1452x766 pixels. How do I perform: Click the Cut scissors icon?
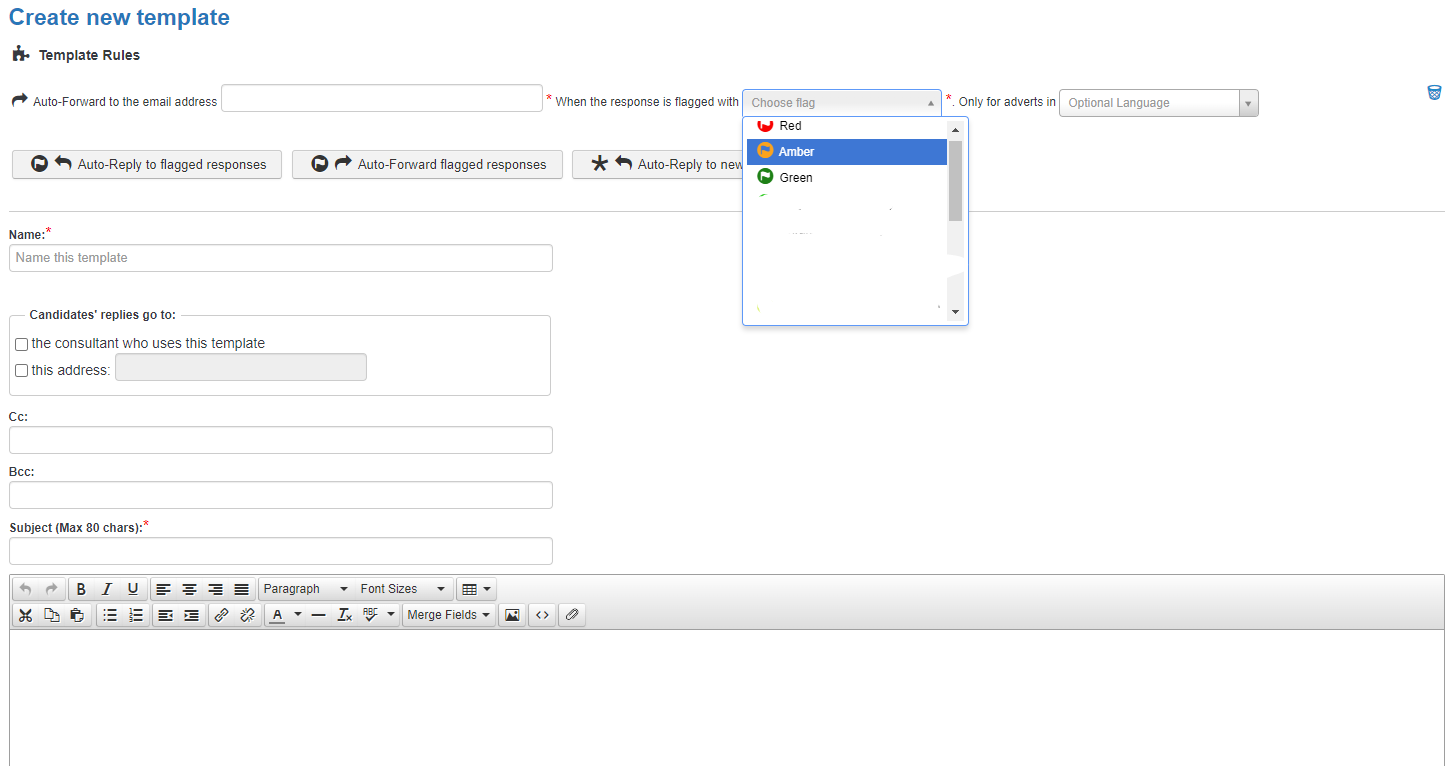pyautogui.click(x=26, y=615)
